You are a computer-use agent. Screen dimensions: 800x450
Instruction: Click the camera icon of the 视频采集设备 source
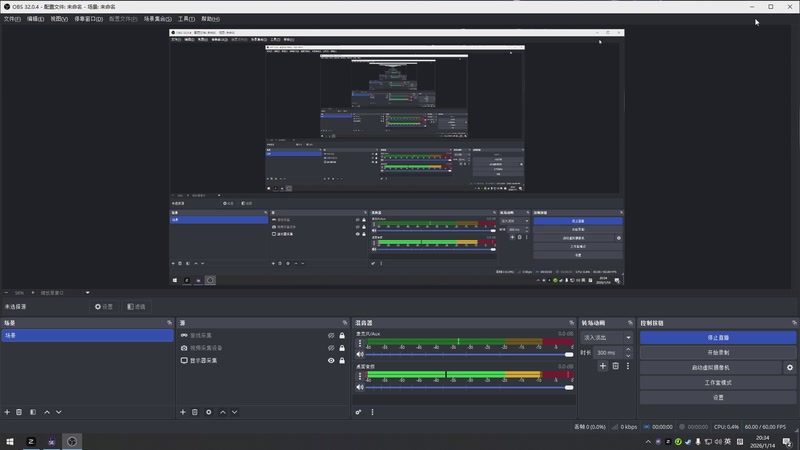pyautogui.click(x=184, y=348)
